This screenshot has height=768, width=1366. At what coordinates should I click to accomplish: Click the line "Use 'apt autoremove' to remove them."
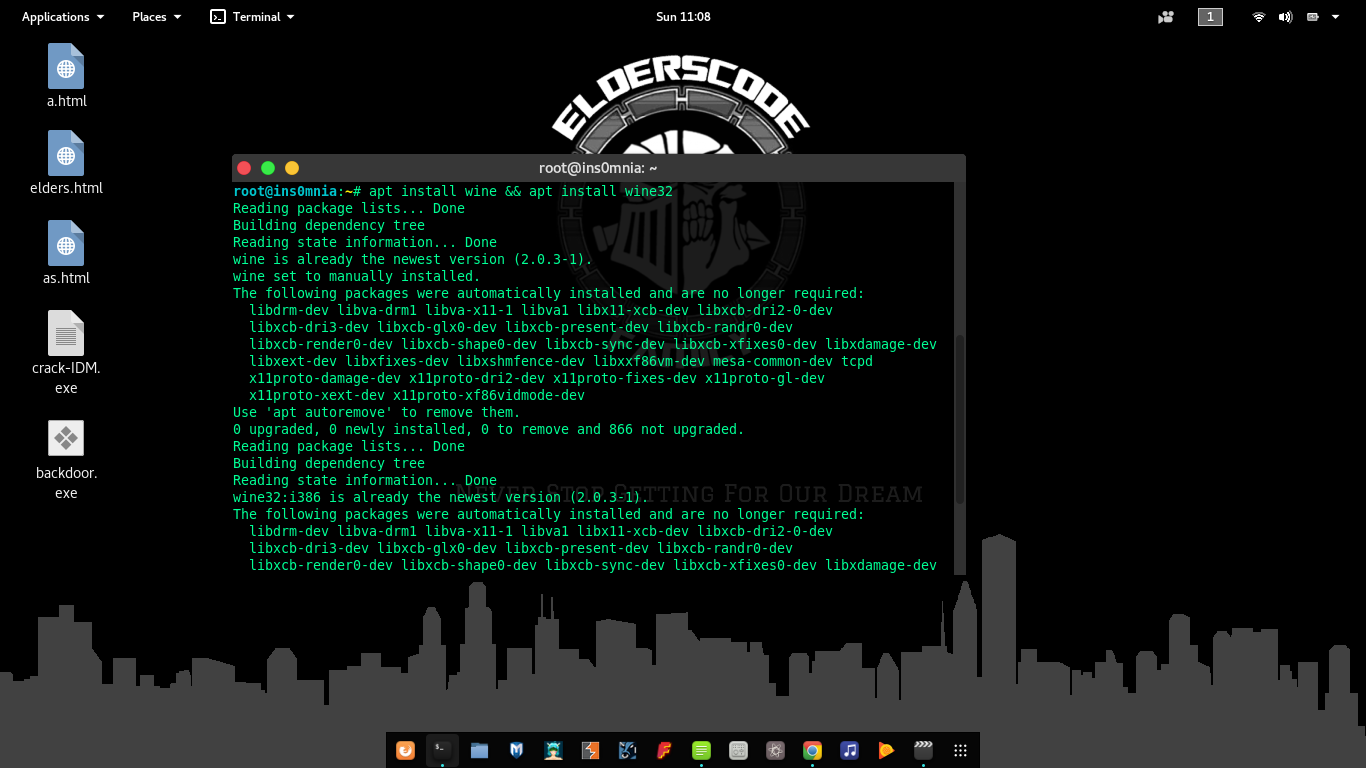[377, 412]
